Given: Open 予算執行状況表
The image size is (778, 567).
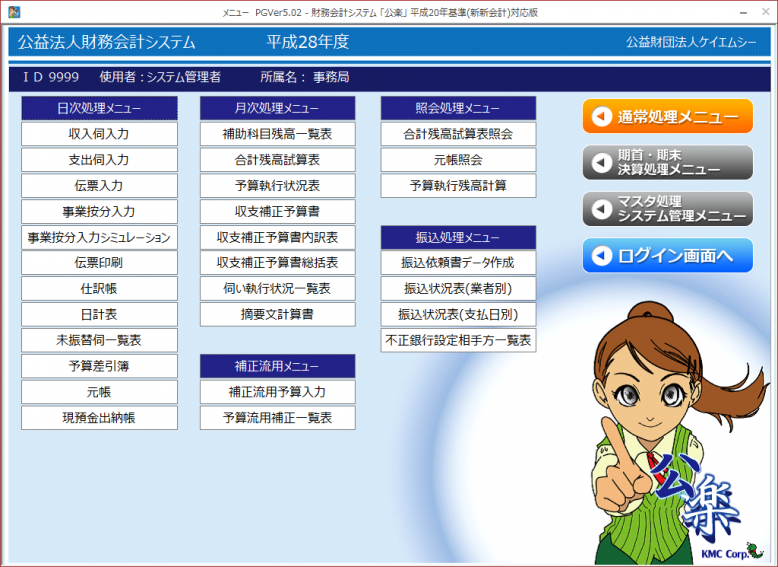Looking at the screenshot, I should point(278,186).
